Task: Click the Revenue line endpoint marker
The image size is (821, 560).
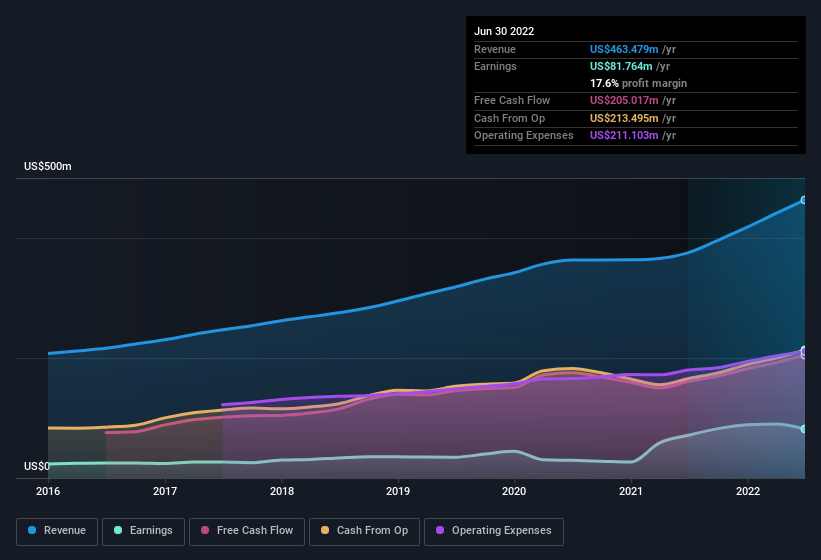Action: (x=804, y=200)
